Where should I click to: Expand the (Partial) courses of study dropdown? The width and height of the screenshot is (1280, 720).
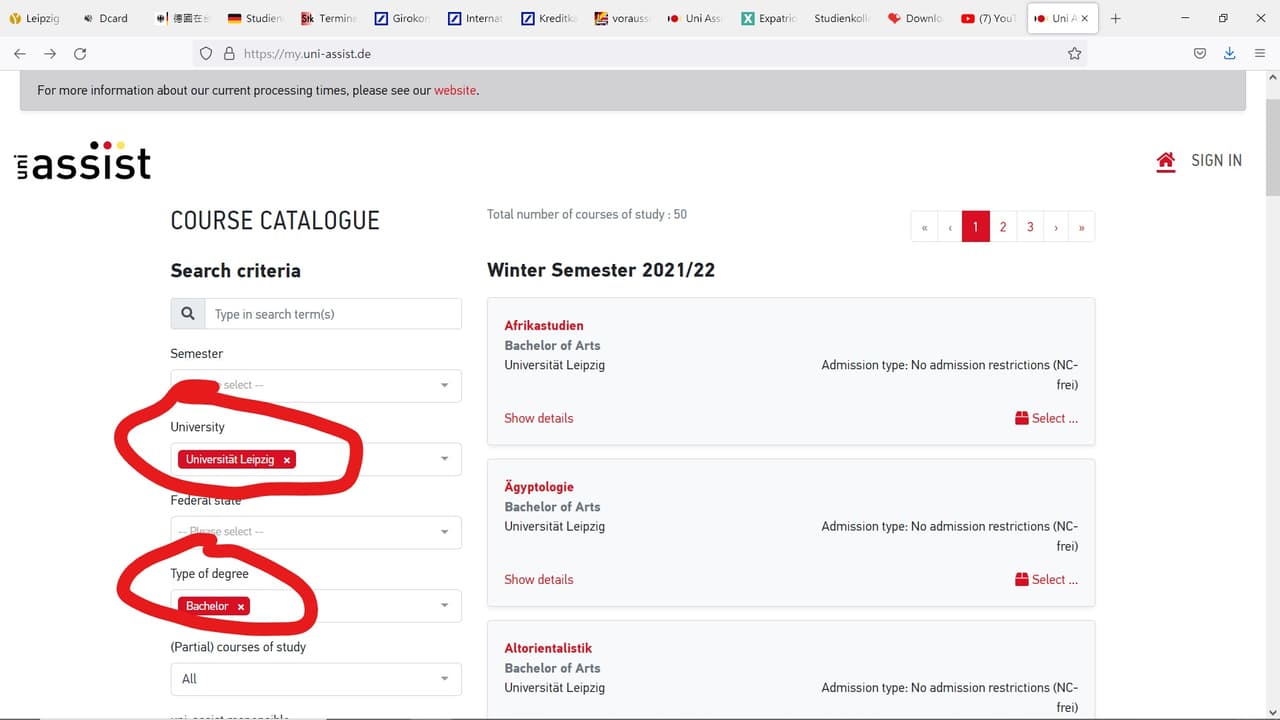[x=444, y=679]
